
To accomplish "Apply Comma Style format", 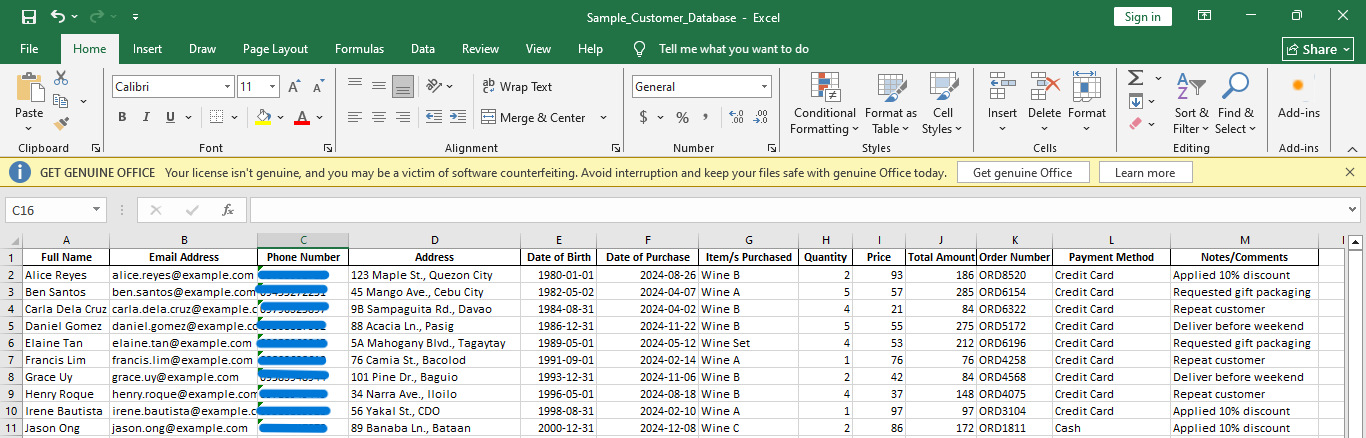I will click(706, 117).
